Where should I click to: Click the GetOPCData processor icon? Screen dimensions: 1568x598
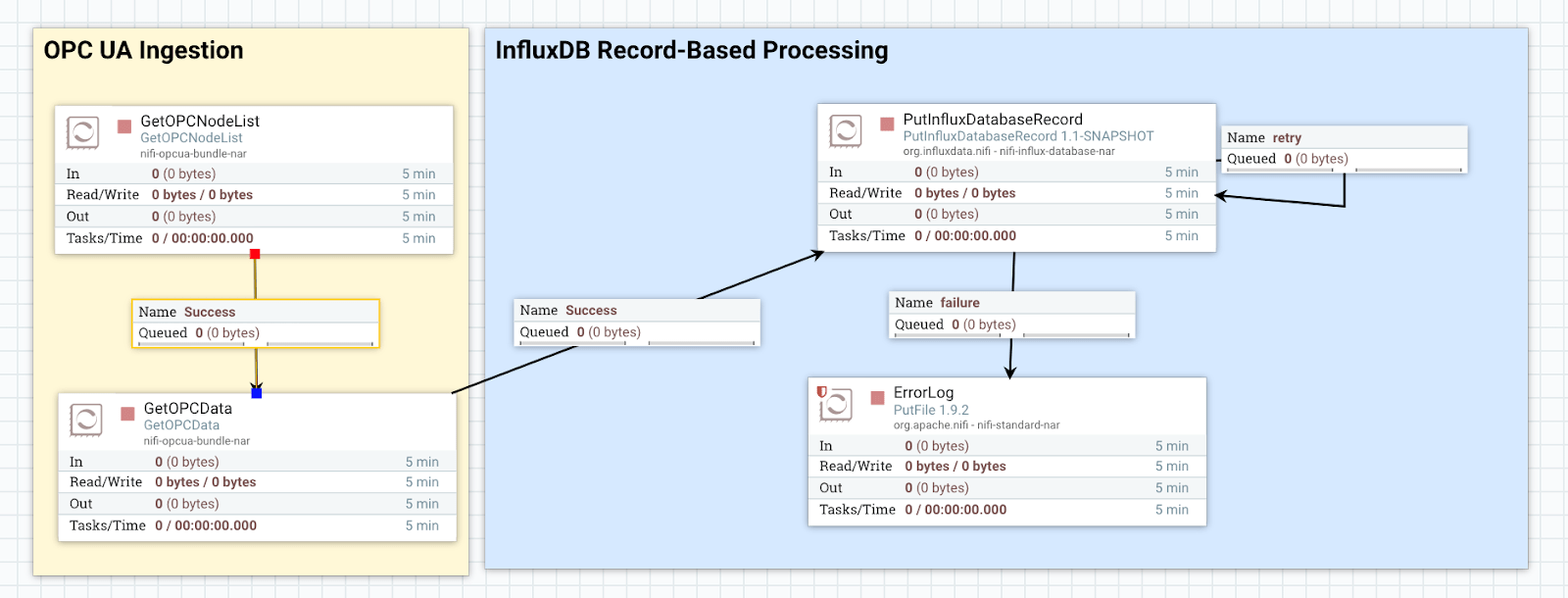86,420
